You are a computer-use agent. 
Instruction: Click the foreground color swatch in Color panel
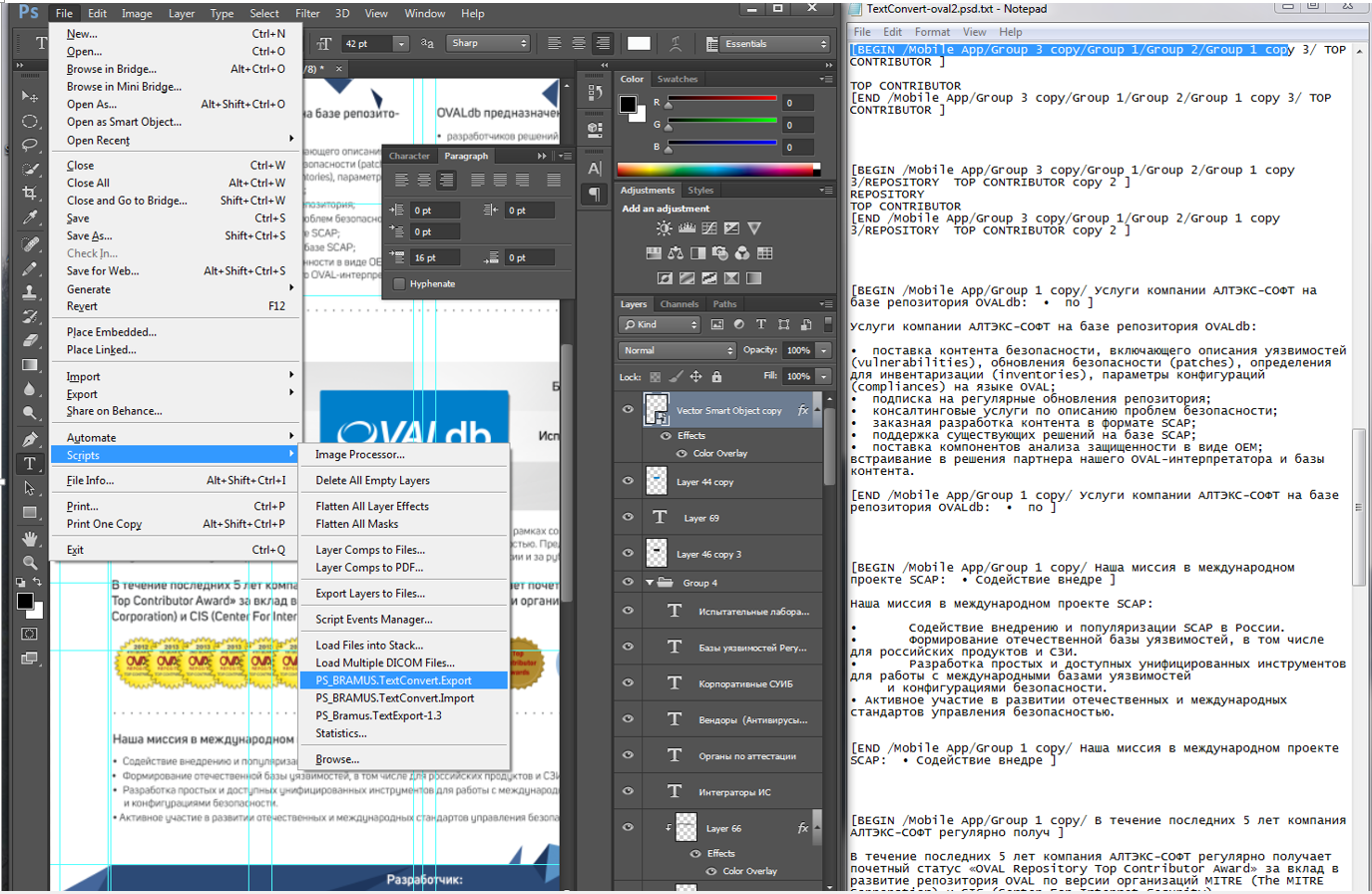click(628, 104)
